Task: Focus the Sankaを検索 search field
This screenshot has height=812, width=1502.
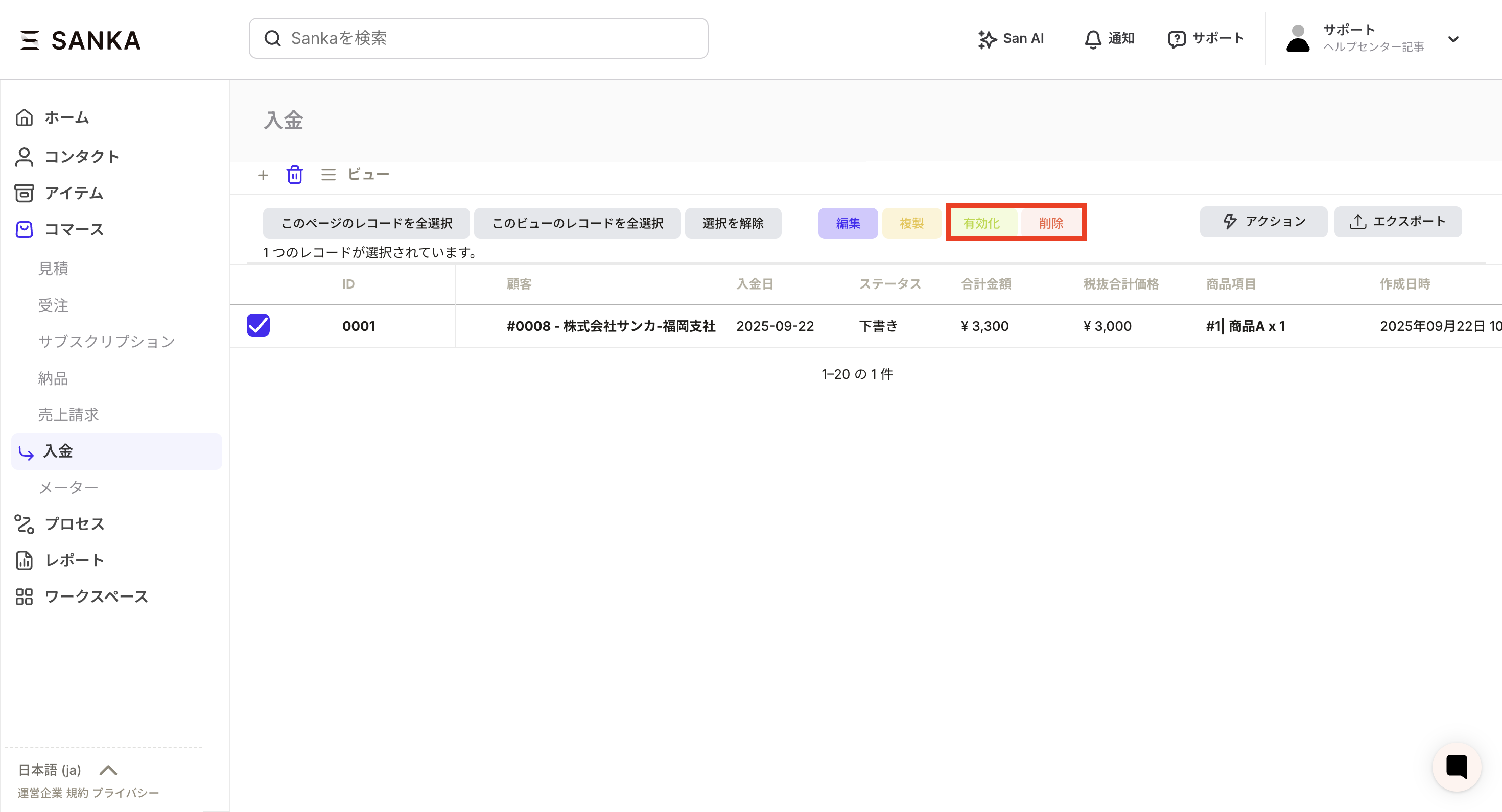Action: pos(478,38)
